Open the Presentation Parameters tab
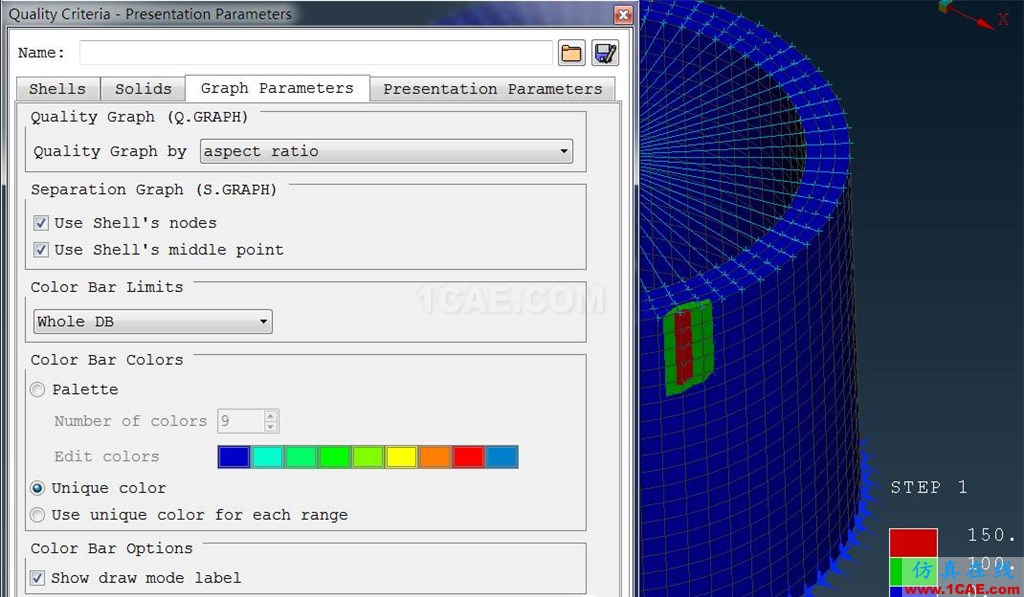 tap(492, 89)
